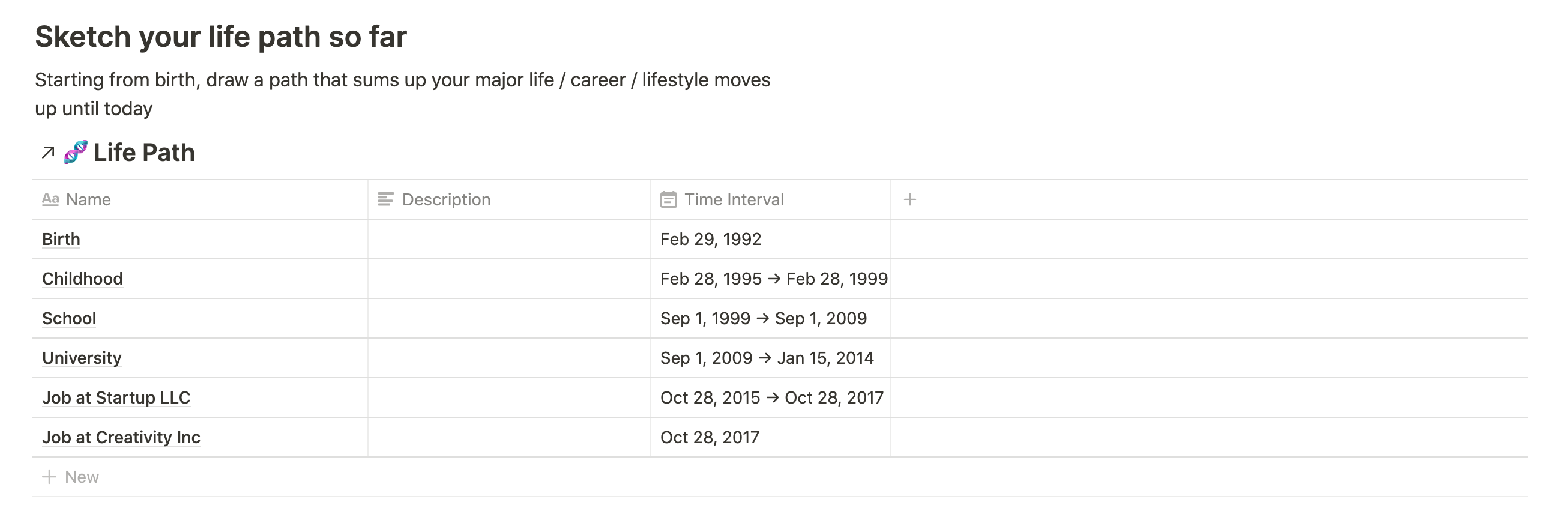The width and height of the screenshot is (1568, 532).
Task: Click the plus icon to add a column
Action: coord(909,199)
